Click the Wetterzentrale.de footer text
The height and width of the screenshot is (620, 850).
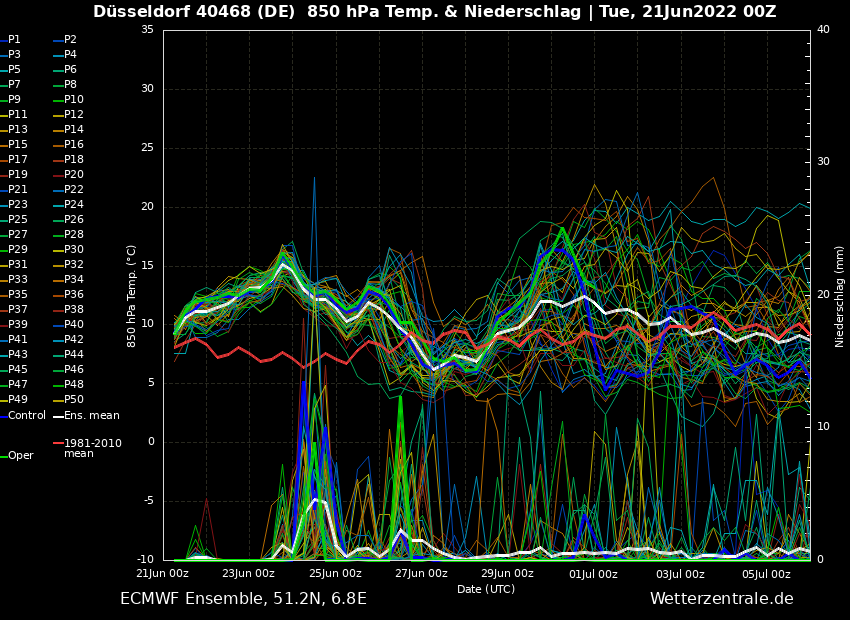[721, 599]
